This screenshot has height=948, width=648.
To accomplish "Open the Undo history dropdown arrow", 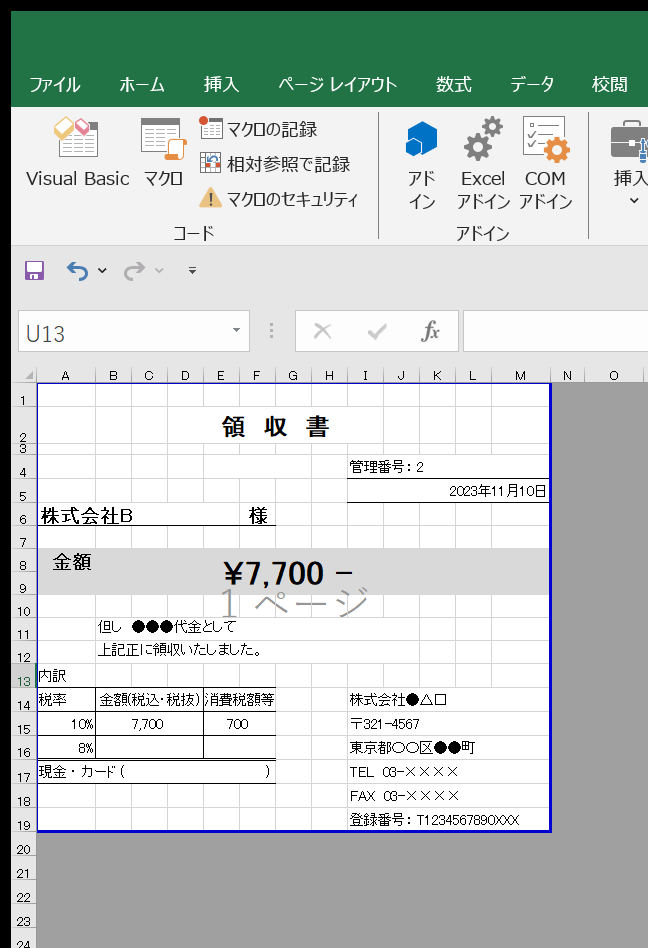I will click(x=103, y=271).
